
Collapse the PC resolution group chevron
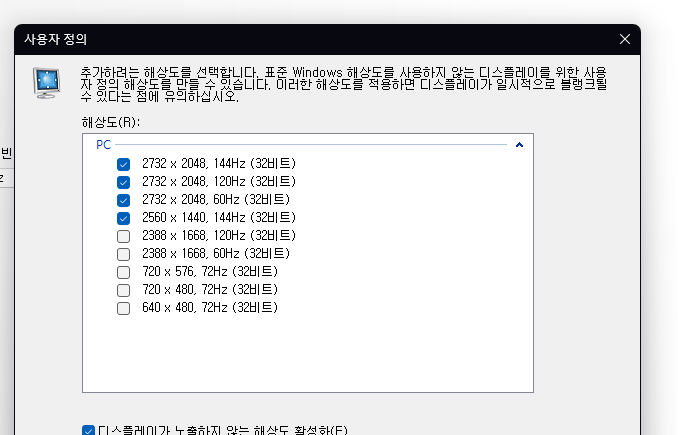coord(519,145)
